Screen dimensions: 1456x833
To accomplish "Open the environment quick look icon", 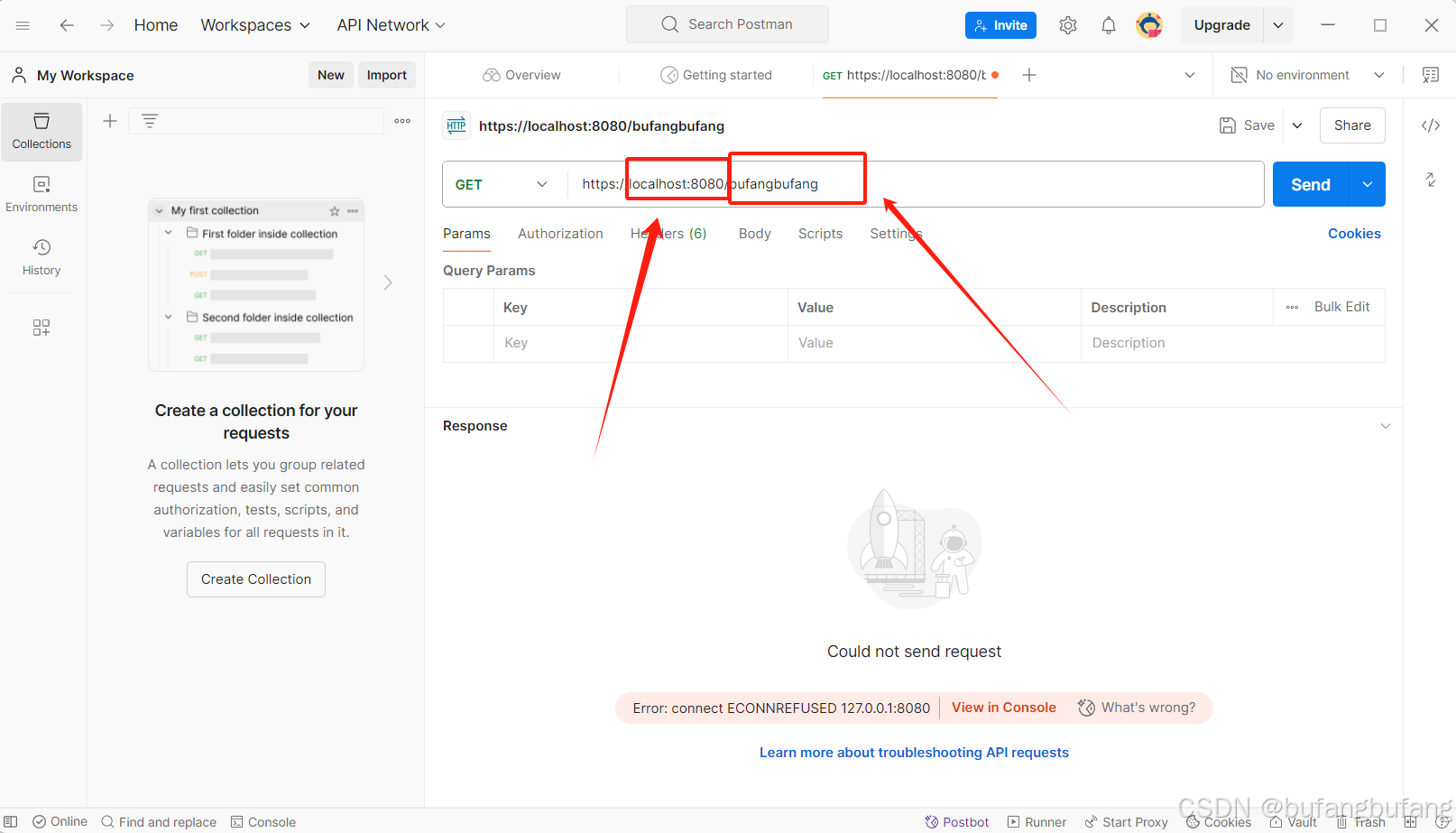I will click(1431, 75).
